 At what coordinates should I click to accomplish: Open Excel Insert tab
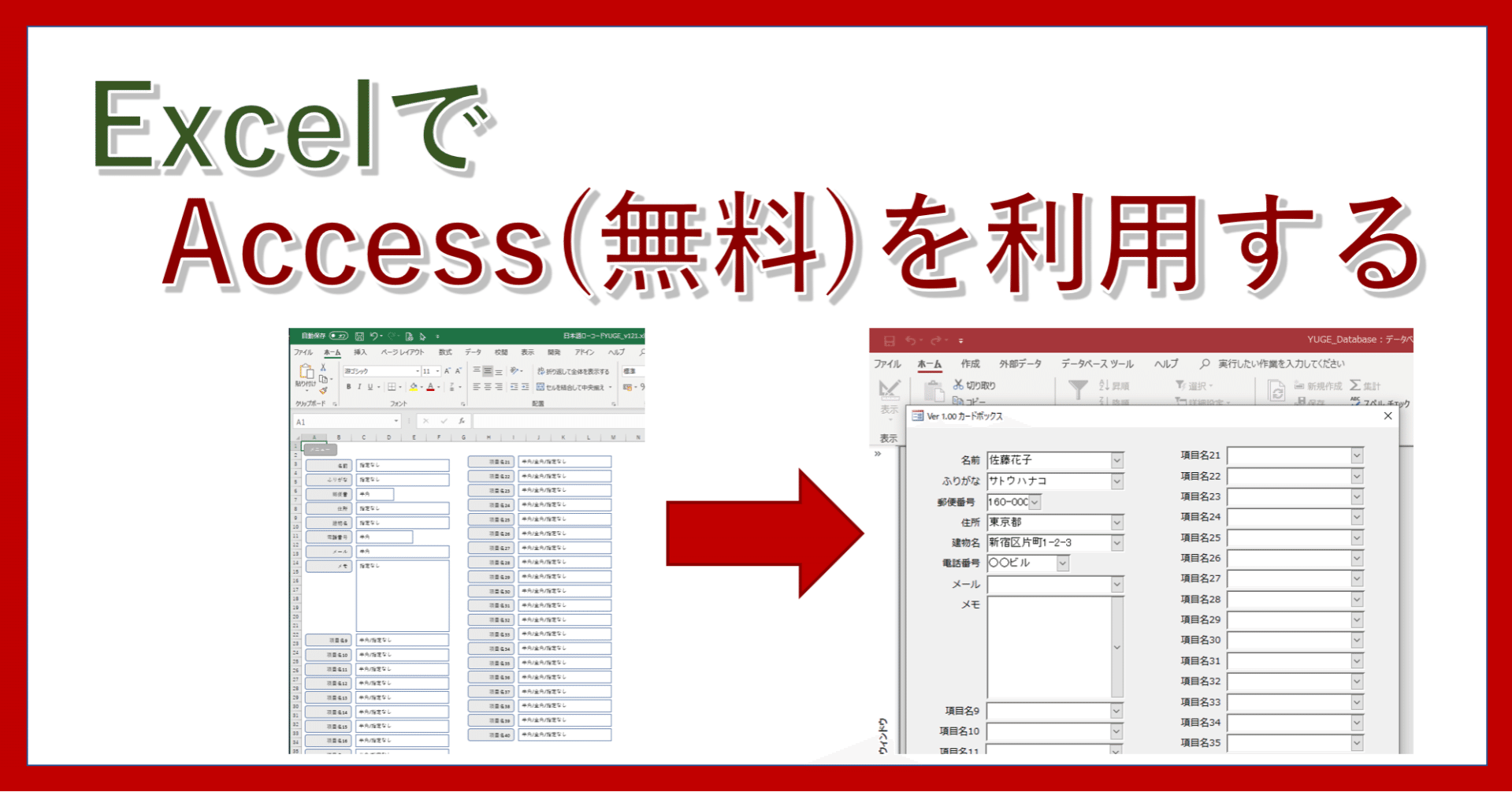point(360,352)
